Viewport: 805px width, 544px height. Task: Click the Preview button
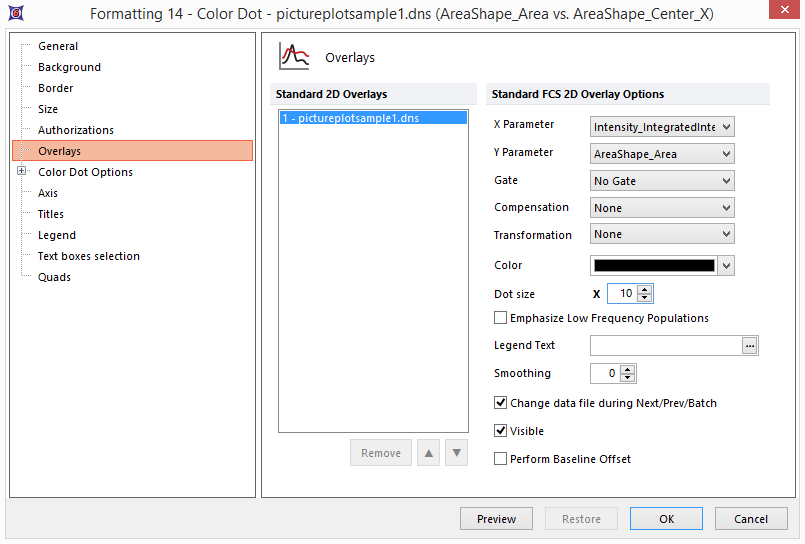(x=496, y=519)
